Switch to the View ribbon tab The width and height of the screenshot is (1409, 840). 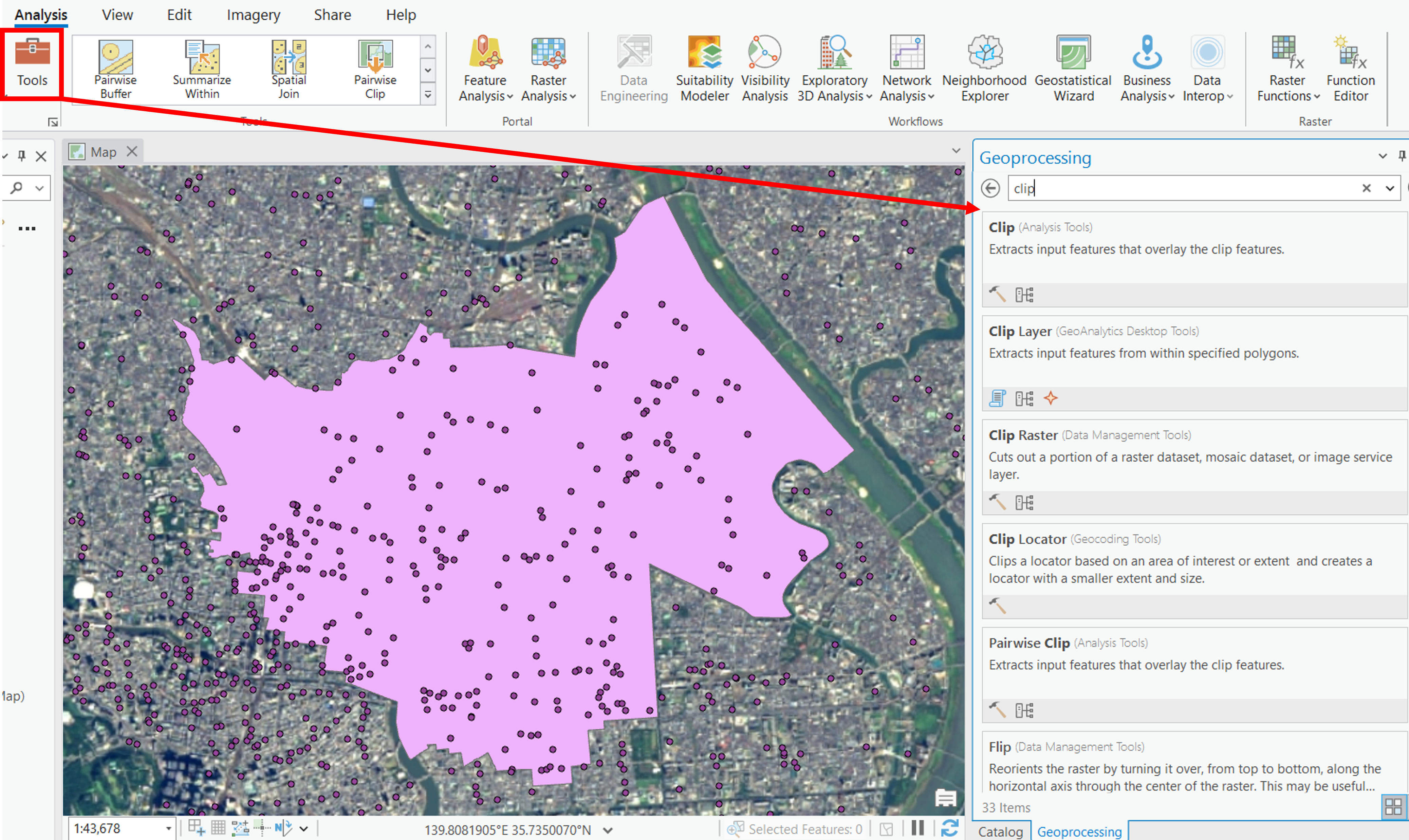coord(117,15)
